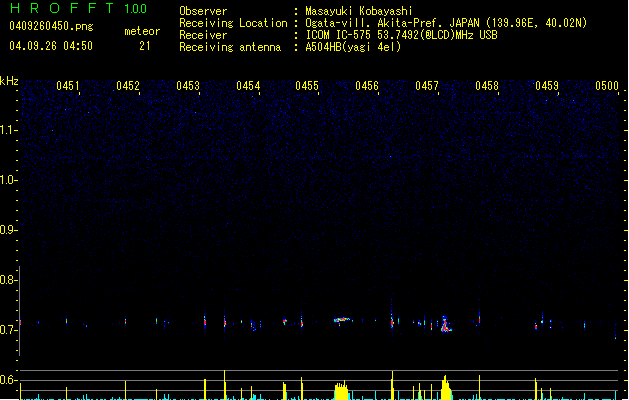The height and width of the screenshot is (400, 629).
Task: Click the long meteor echo after 0455
Action: (x=342, y=320)
